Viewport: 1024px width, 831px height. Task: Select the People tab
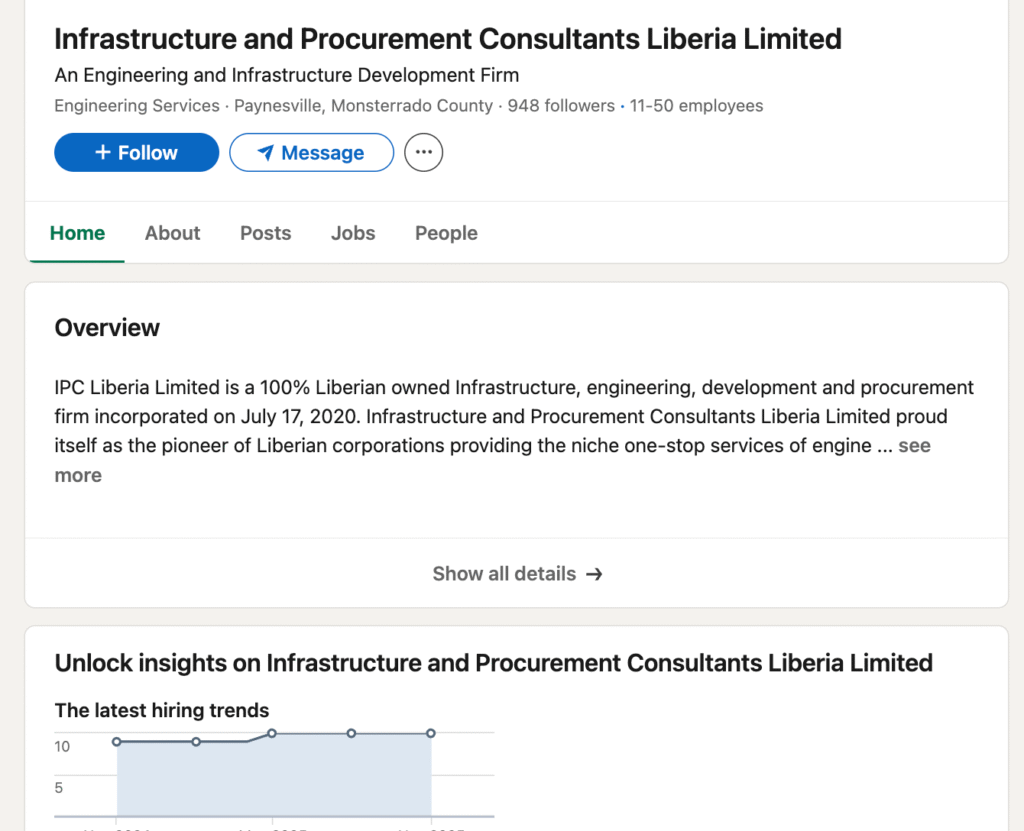click(446, 233)
